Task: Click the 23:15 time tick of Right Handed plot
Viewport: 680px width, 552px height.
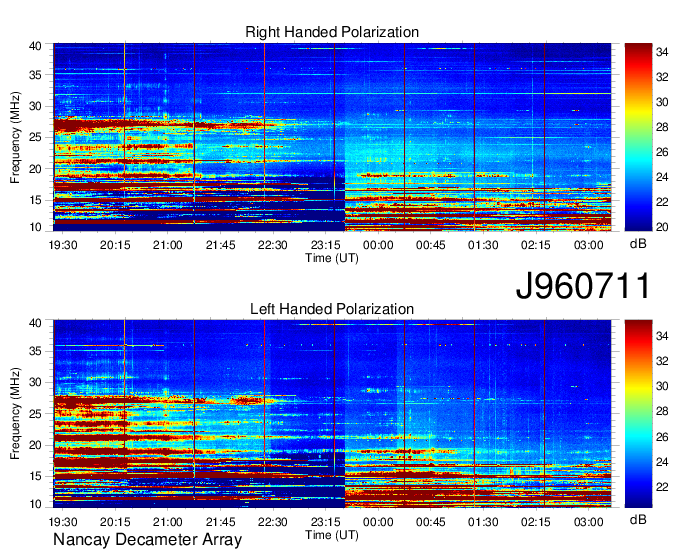Action: tap(325, 245)
